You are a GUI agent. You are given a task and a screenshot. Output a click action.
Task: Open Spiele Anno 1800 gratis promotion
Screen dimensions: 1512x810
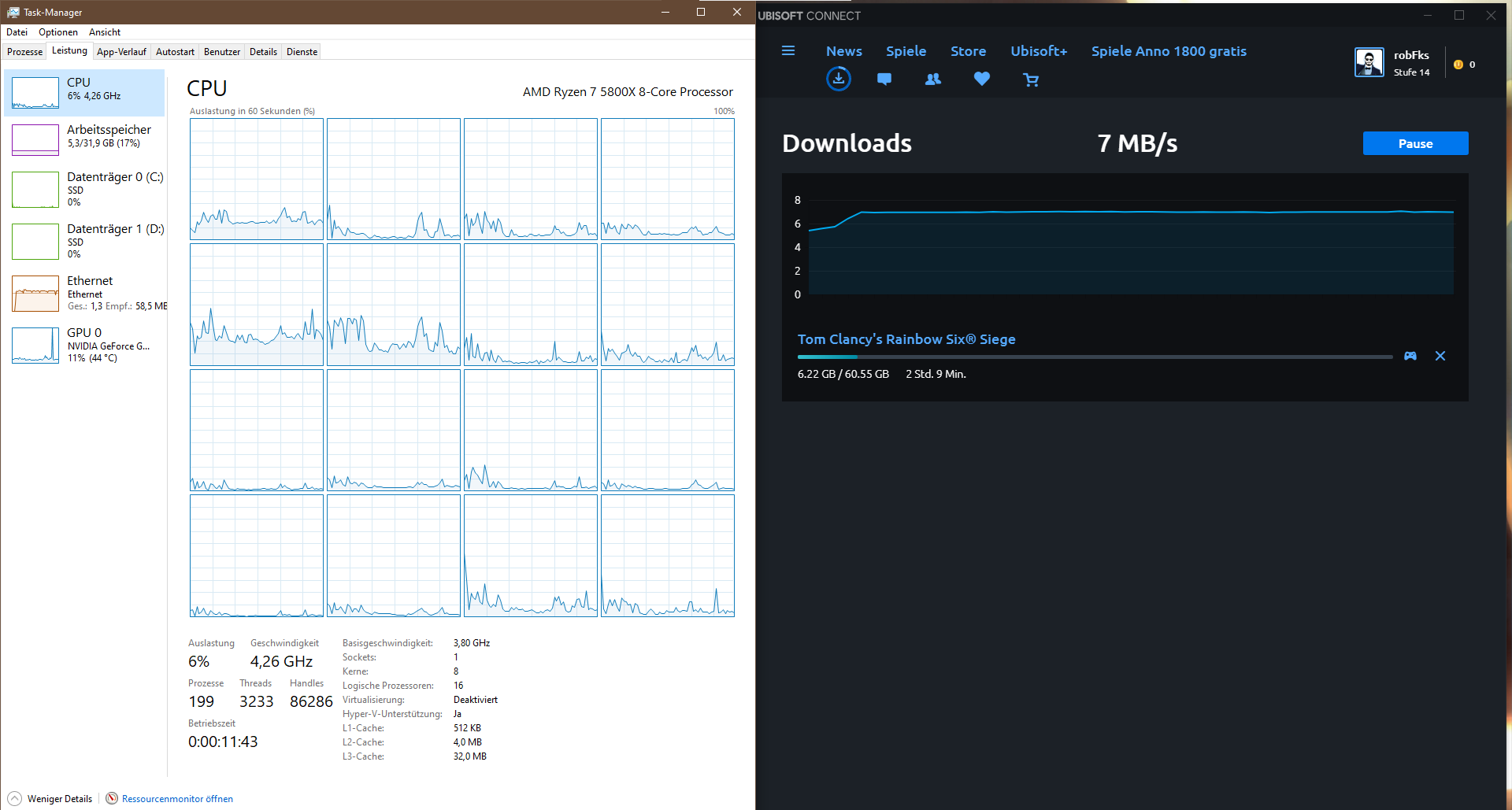(1169, 51)
